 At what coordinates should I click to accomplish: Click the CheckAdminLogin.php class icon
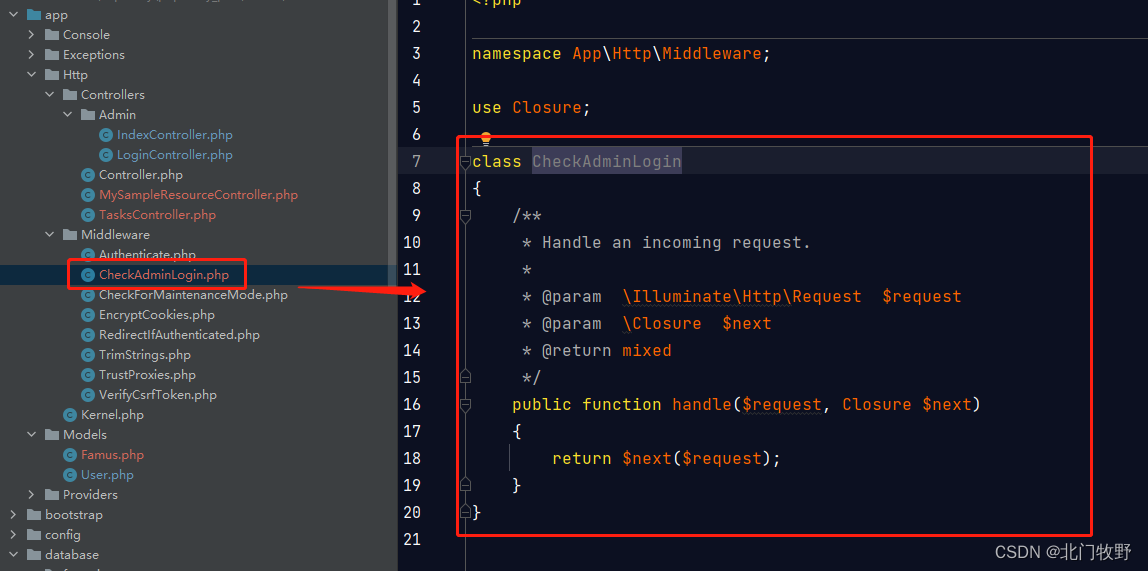coord(88,275)
